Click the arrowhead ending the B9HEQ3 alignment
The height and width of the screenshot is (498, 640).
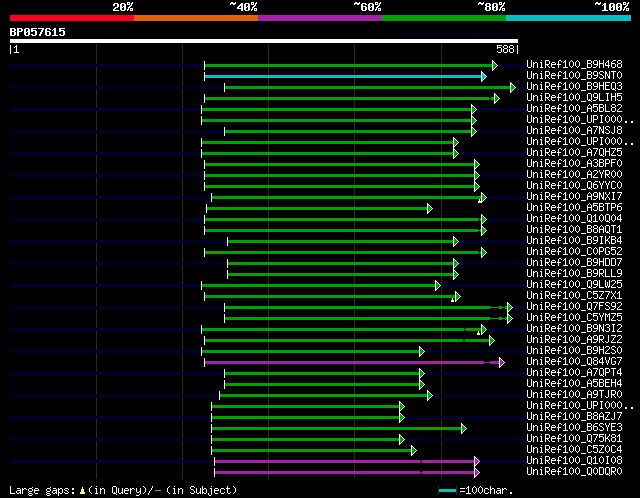(513, 87)
